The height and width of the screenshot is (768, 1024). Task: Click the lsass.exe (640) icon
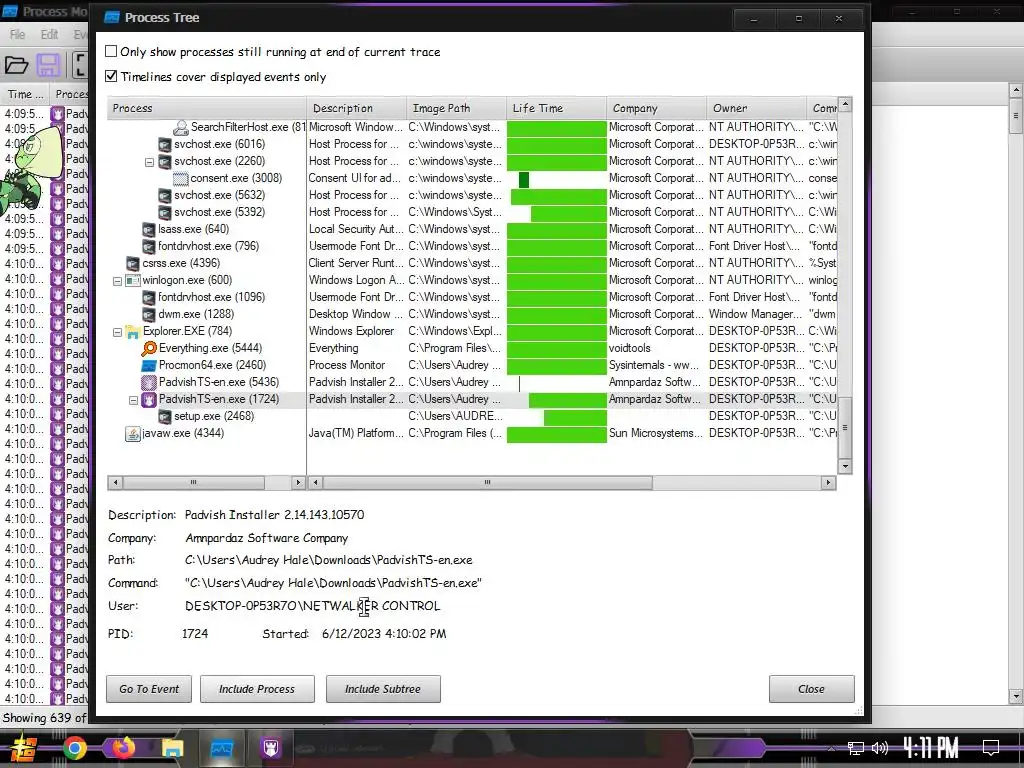[x=149, y=229]
